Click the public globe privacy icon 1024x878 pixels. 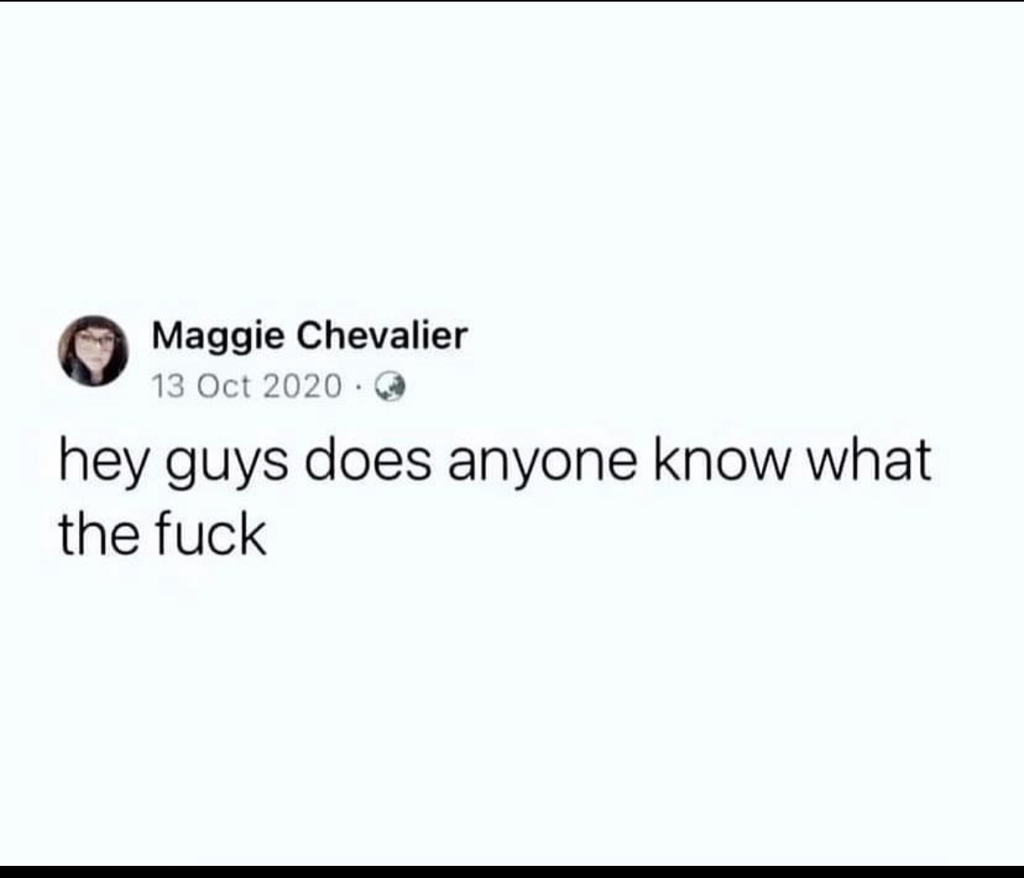(x=390, y=387)
